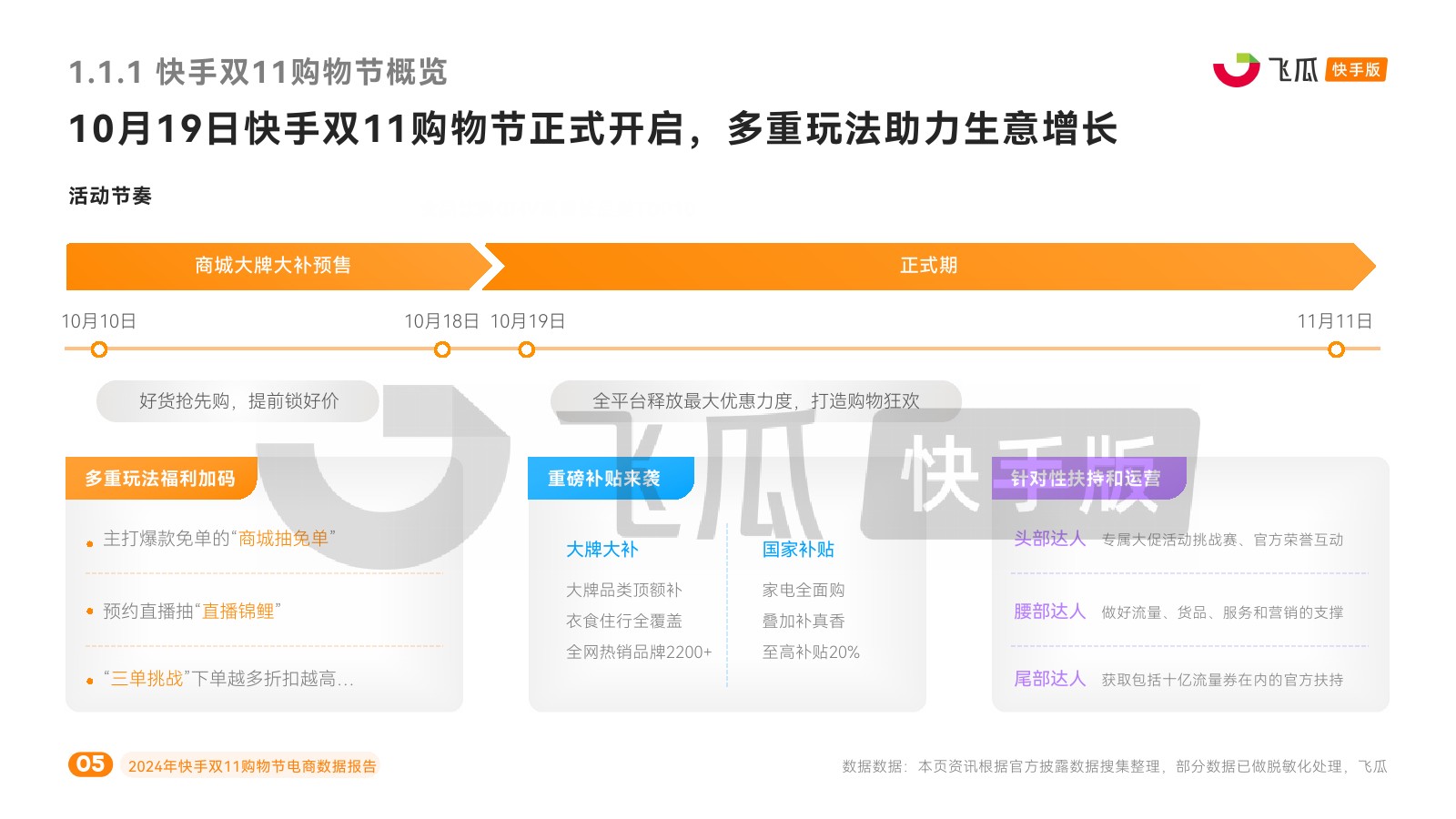Click the 大牌大补 heading

pos(602,550)
